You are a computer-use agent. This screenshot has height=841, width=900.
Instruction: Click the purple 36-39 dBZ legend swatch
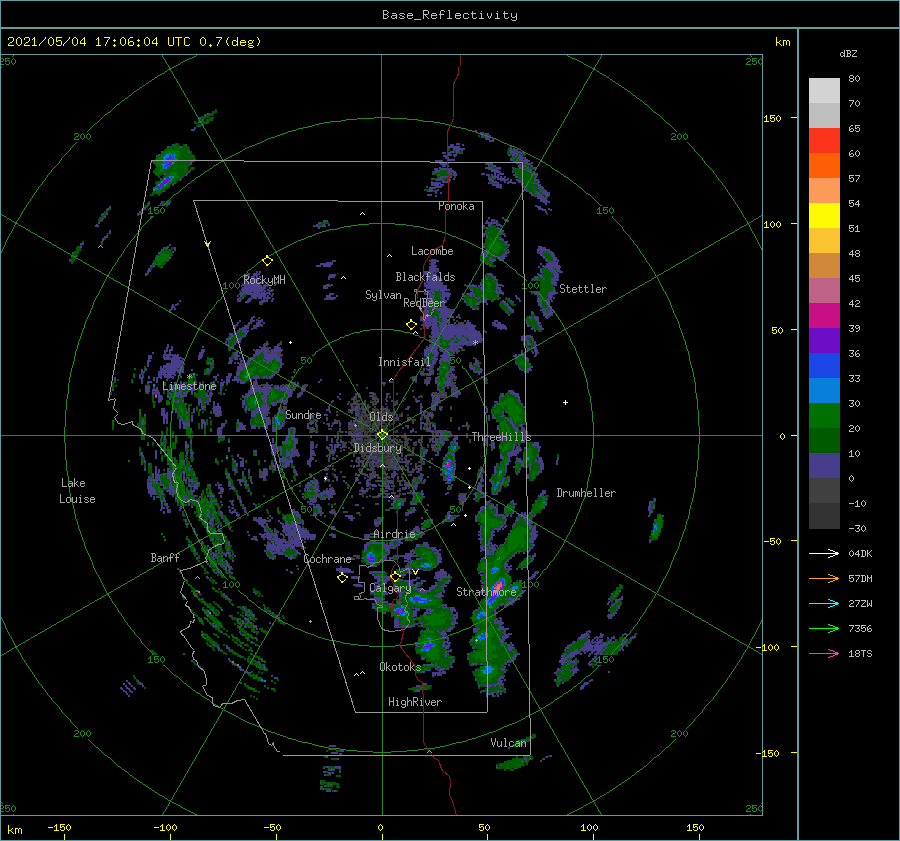pos(824,340)
